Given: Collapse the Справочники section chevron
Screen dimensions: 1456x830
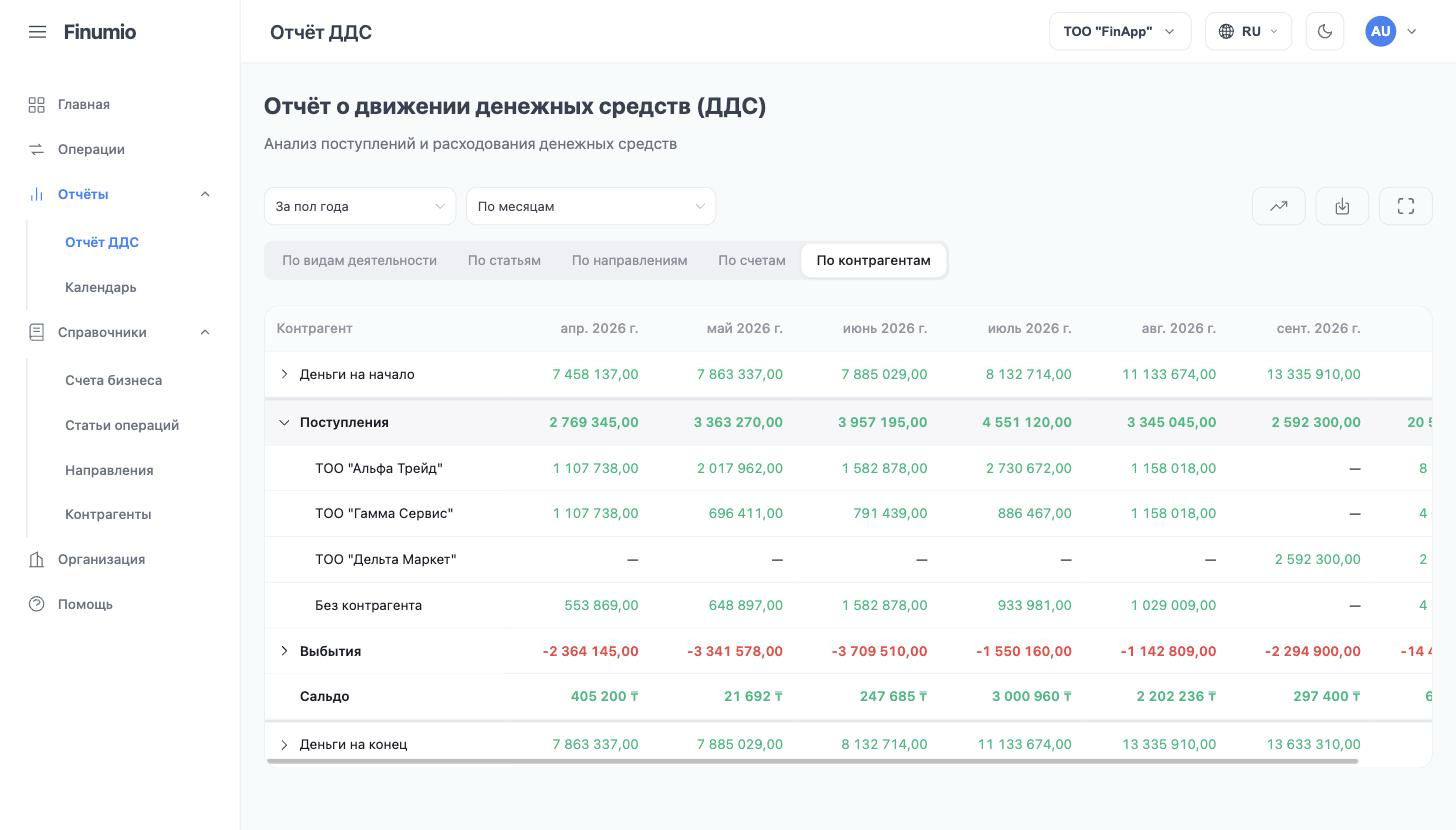Looking at the screenshot, I should click(x=205, y=332).
